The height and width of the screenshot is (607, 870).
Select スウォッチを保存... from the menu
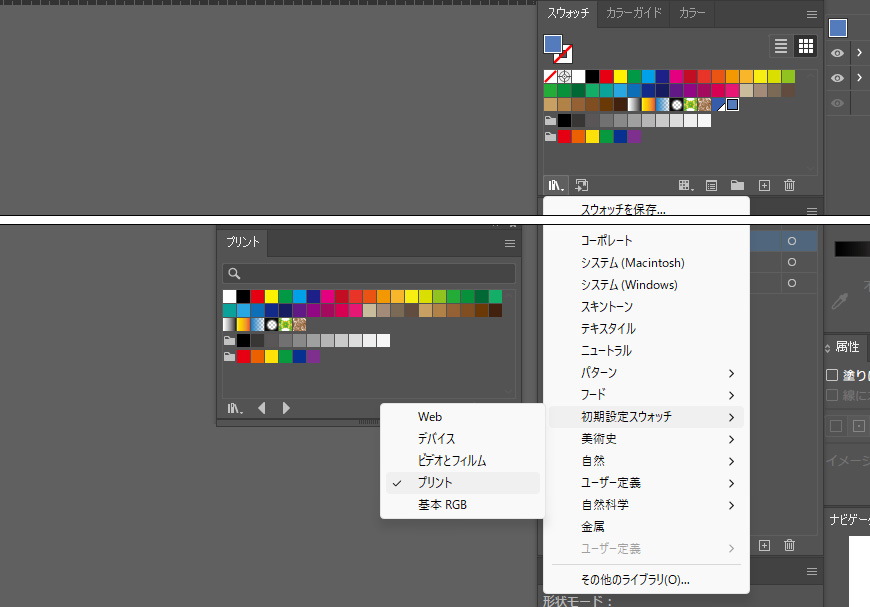coord(623,210)
